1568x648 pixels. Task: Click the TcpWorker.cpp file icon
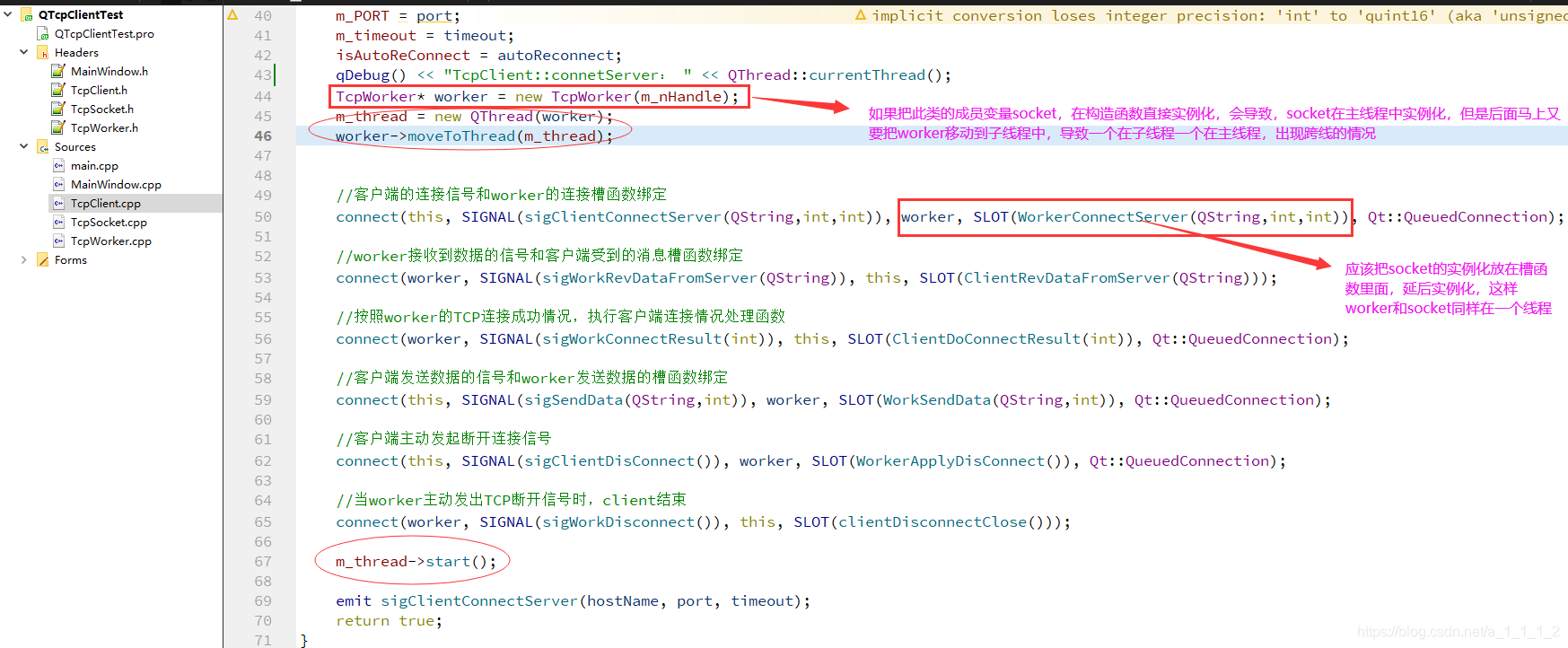[x=58, y=241]
